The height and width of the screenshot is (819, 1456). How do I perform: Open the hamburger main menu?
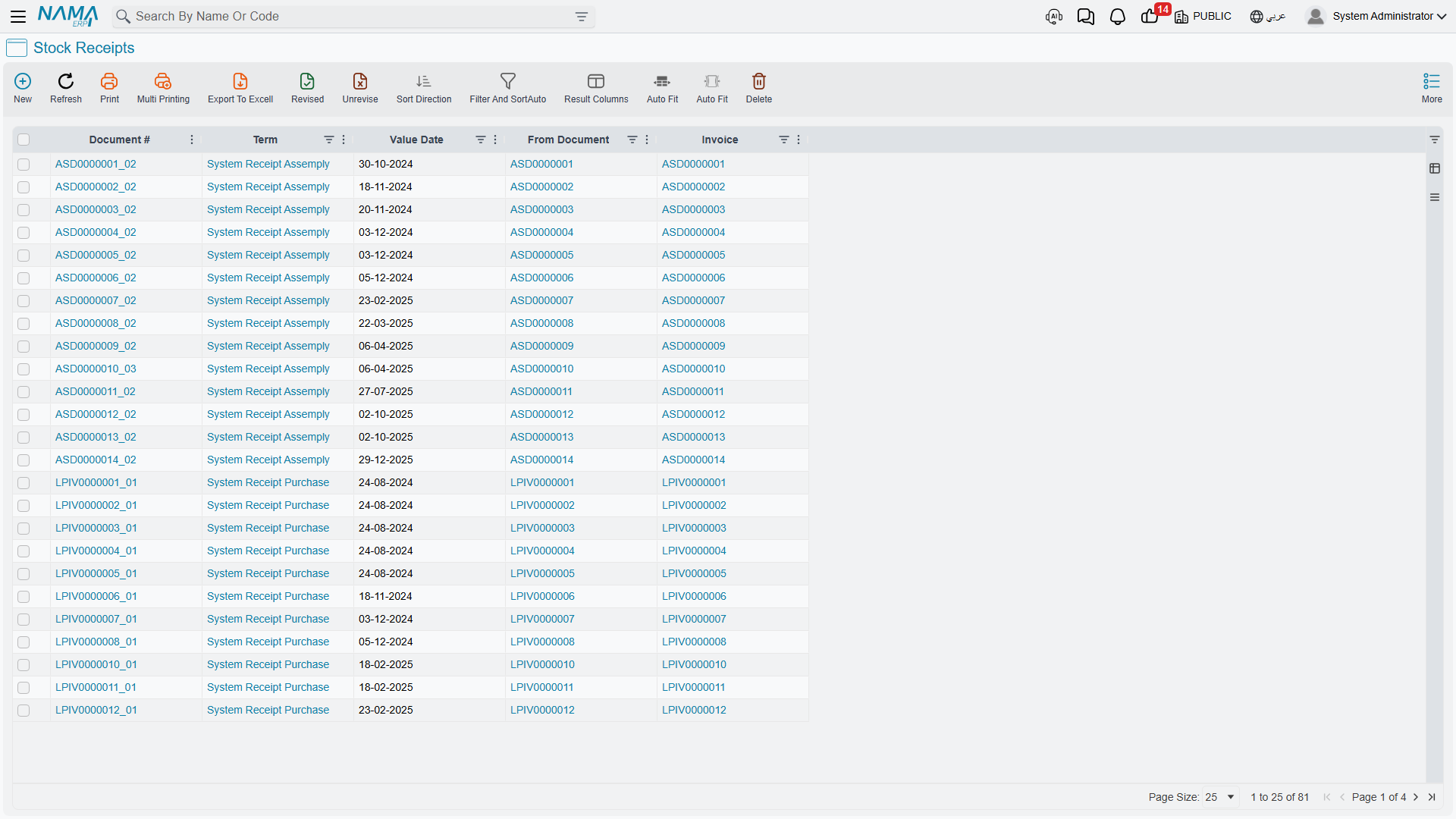coord(18,17)
